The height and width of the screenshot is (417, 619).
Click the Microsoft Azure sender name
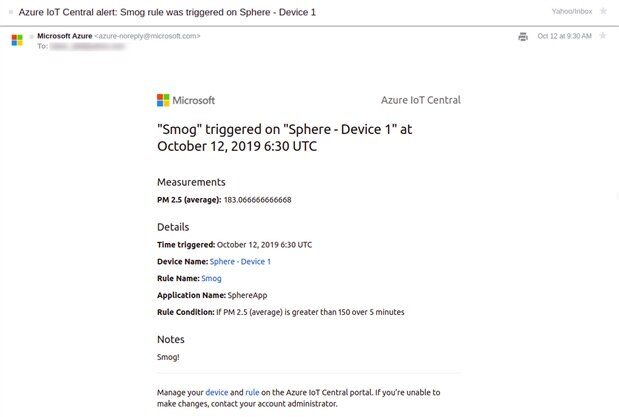click(64, 36)
